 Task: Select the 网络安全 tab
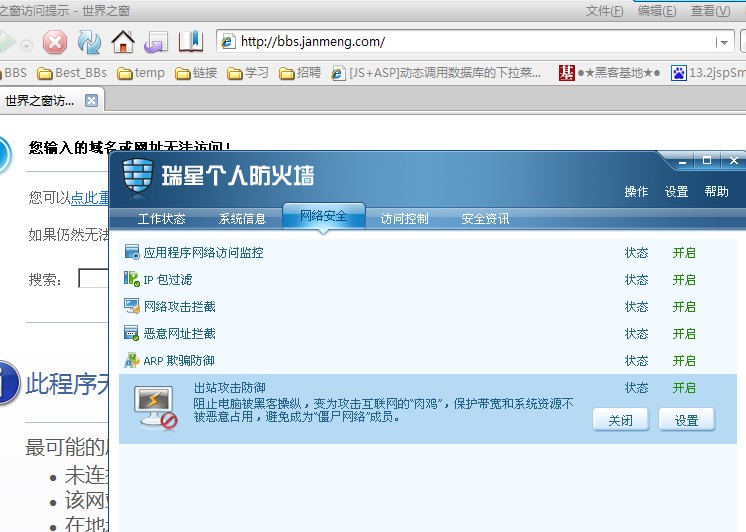pos(324,217)
